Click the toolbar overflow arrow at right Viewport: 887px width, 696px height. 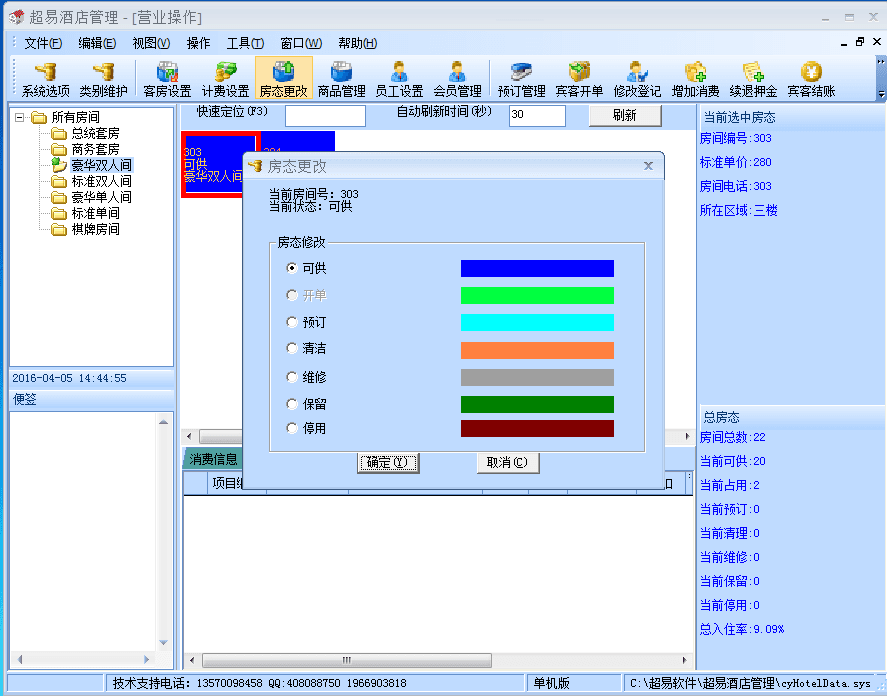(x=881, y=94)
